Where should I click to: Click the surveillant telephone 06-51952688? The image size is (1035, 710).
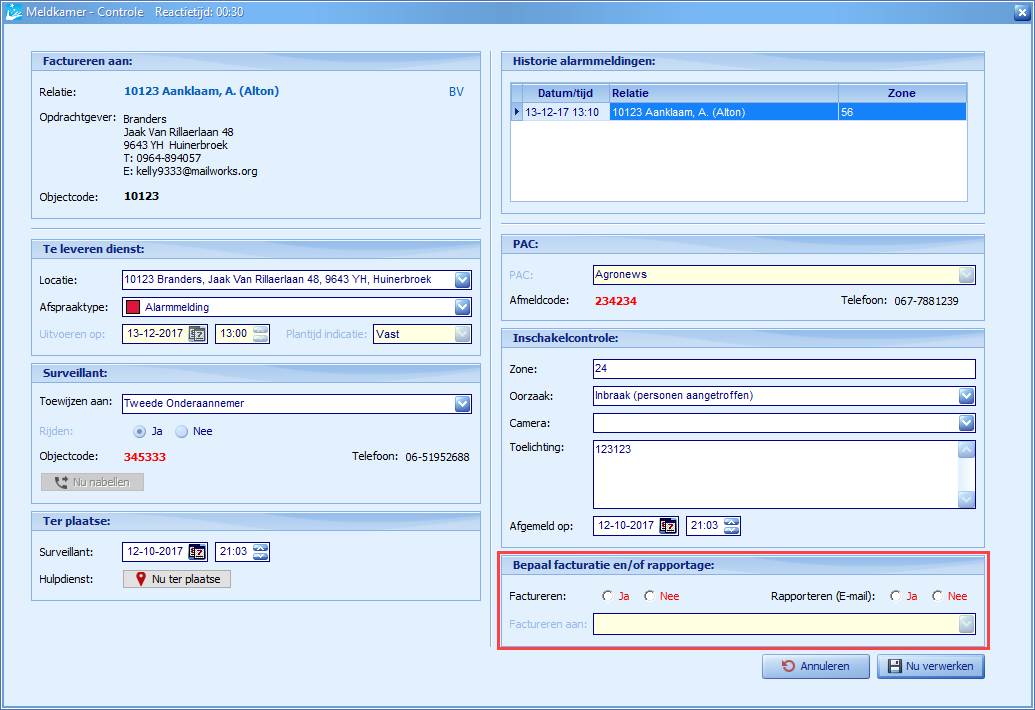point(438,457)
